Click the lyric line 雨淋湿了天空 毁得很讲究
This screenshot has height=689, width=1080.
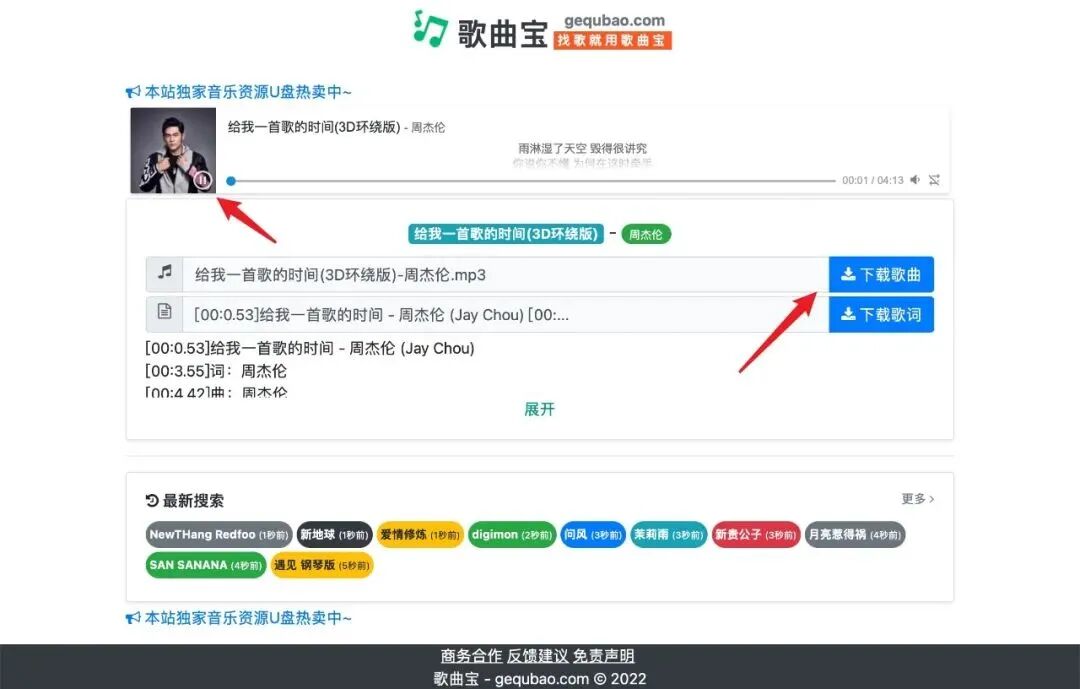tap(582, 148)
